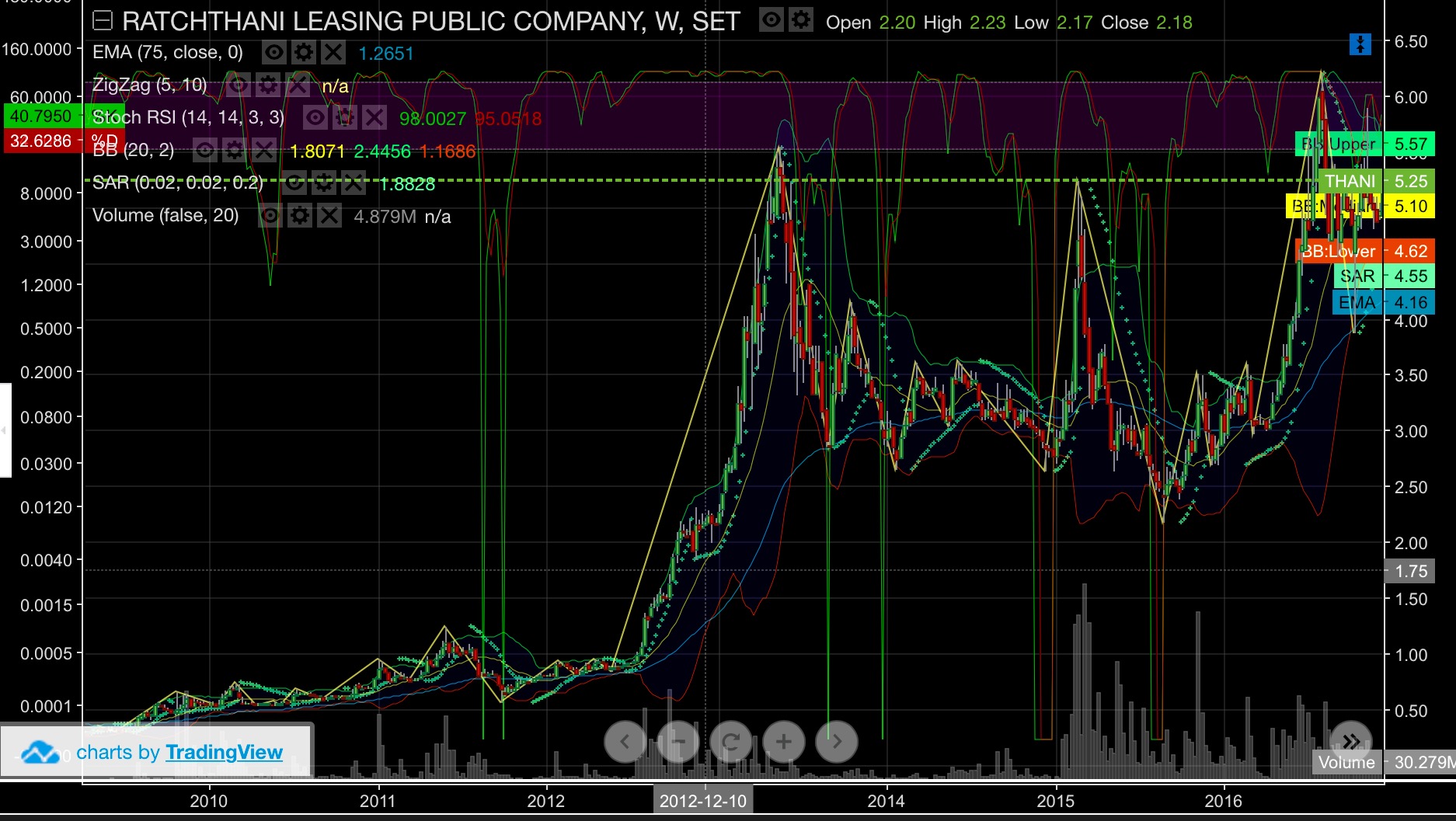Click the BB:Upper 5.57 price label
The image size is (1456, 821).
click(1365, 144)
